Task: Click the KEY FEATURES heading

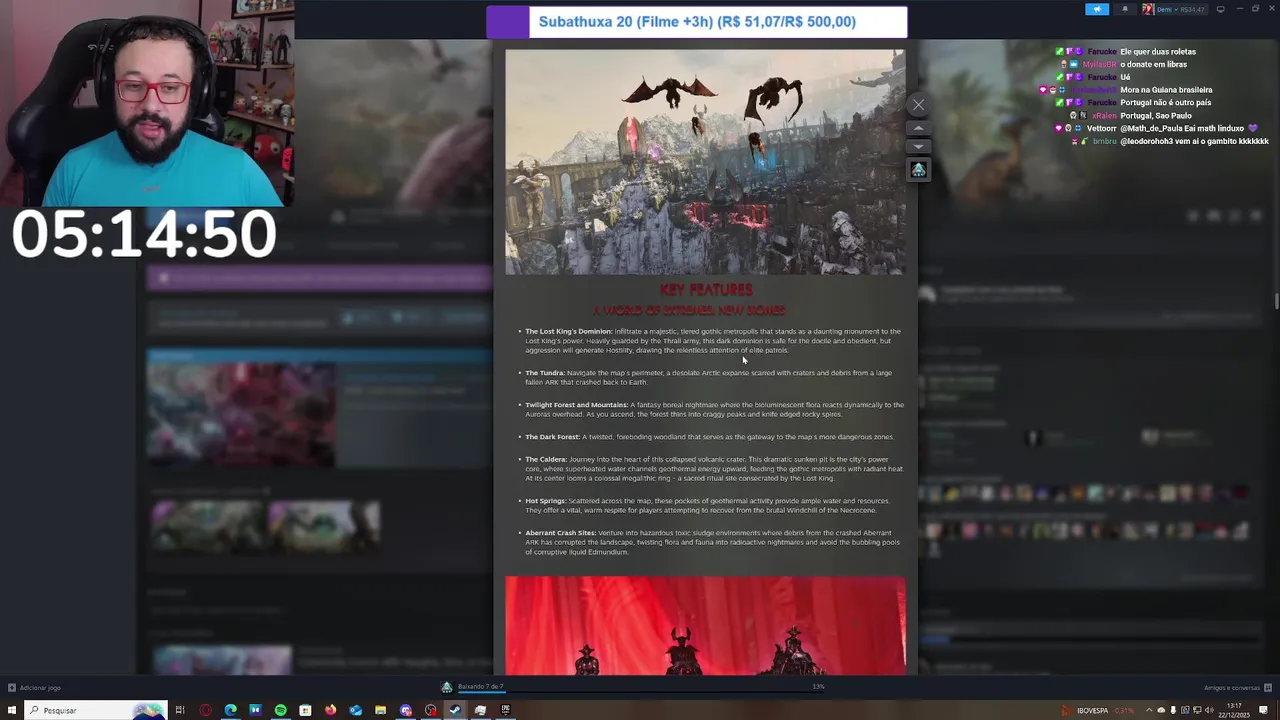Action: [706, 290]
